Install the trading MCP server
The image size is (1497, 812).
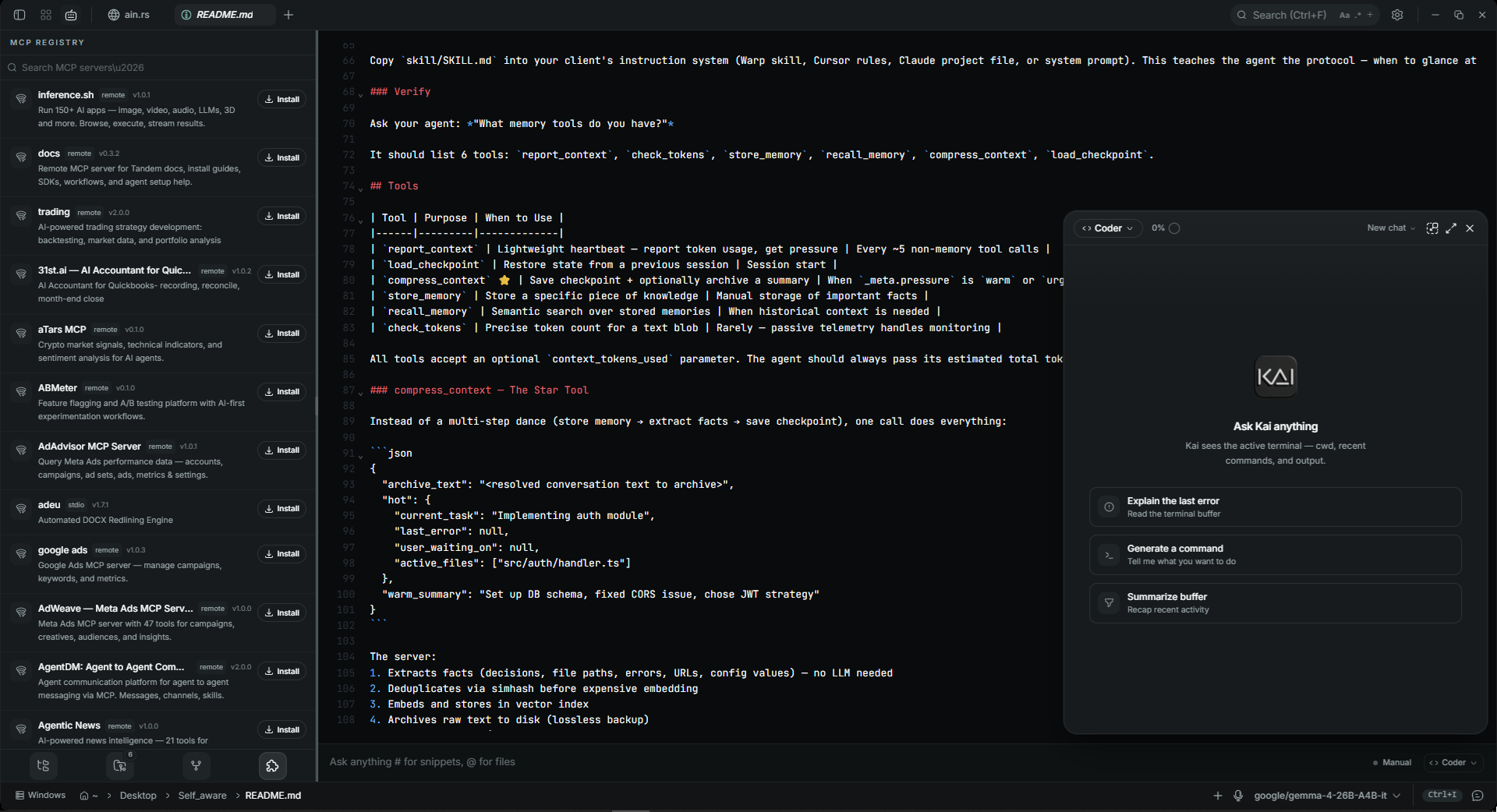(281, 216)
